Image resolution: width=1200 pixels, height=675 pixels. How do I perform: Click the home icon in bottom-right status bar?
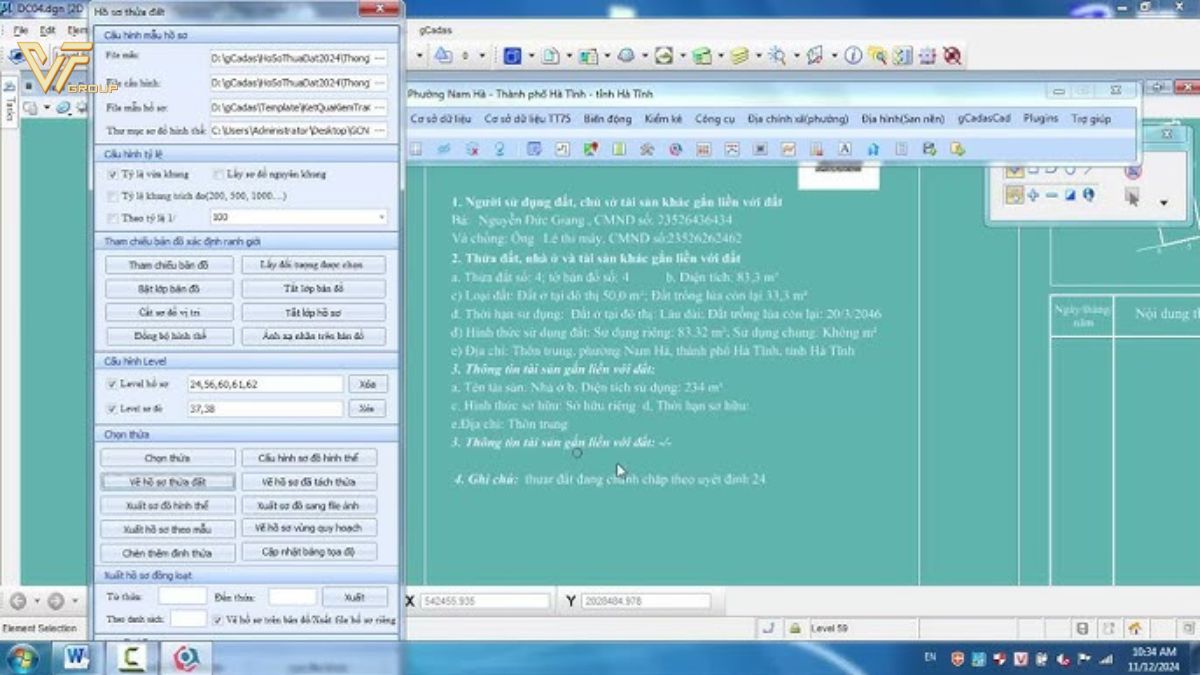coord(1135,628)
